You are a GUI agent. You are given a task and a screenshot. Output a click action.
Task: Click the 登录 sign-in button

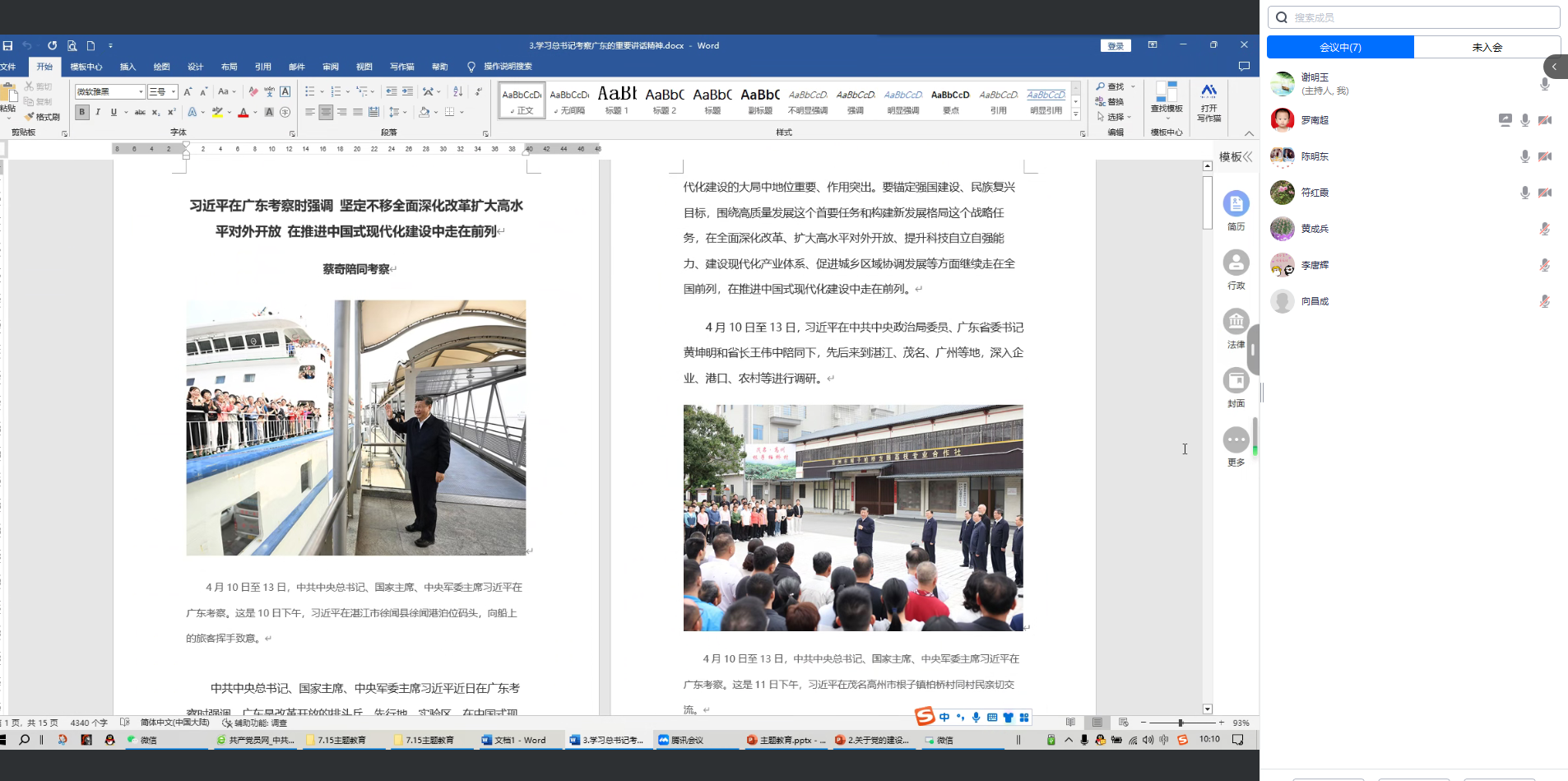pyautogui.click(x=1116, y=46)
